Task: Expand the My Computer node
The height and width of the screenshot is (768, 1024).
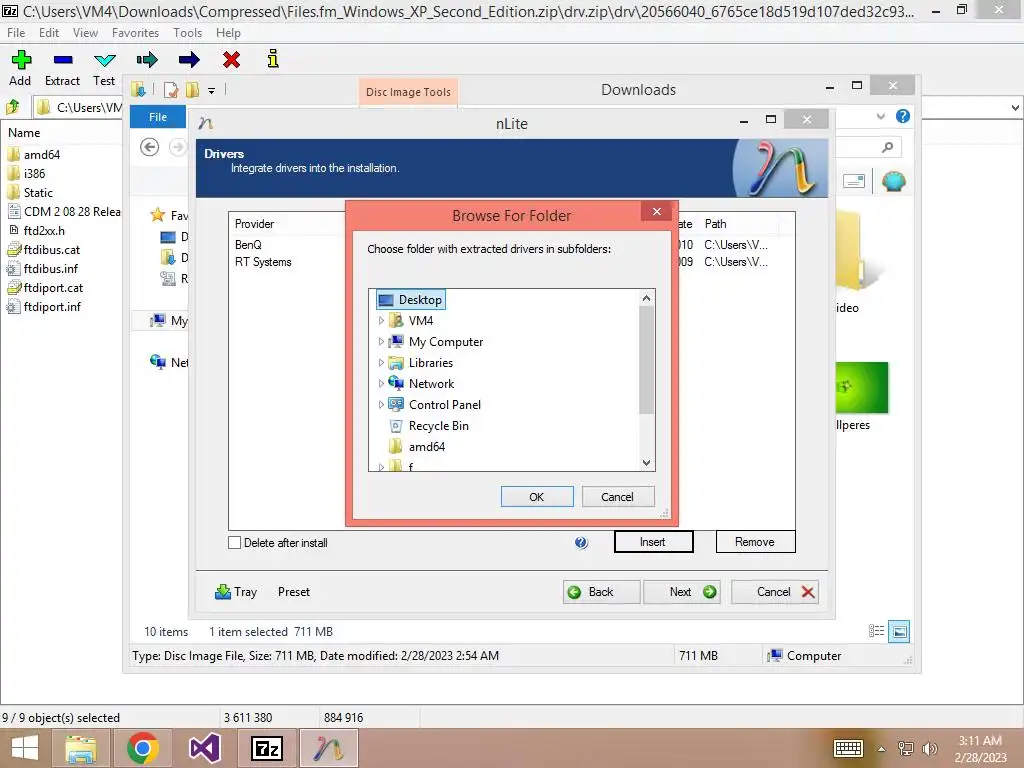Action: (381, 342)
